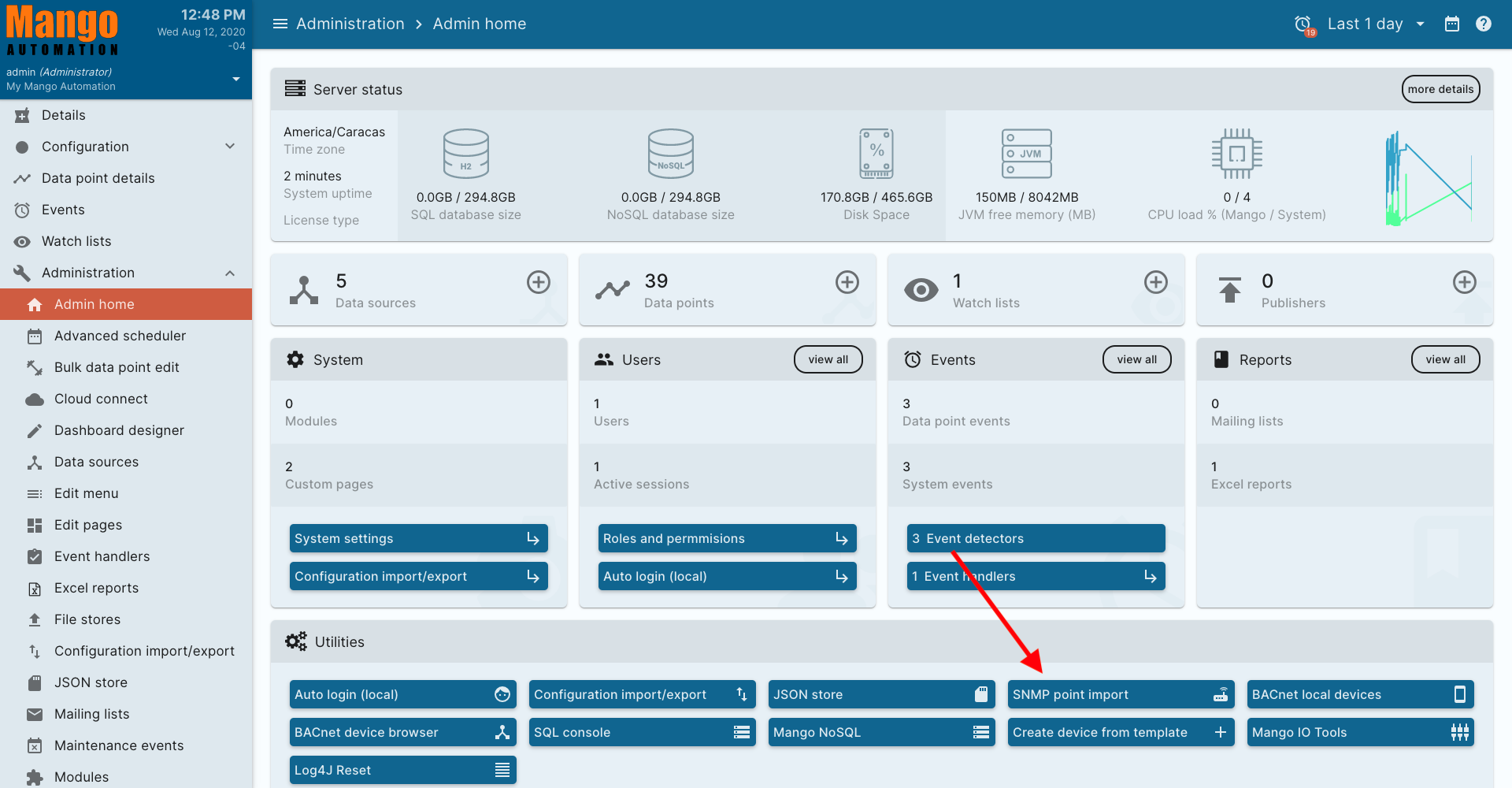1512x788 pixels.
Task: Add a new watch list plus icon
Action: click(x=1156, y=282)
